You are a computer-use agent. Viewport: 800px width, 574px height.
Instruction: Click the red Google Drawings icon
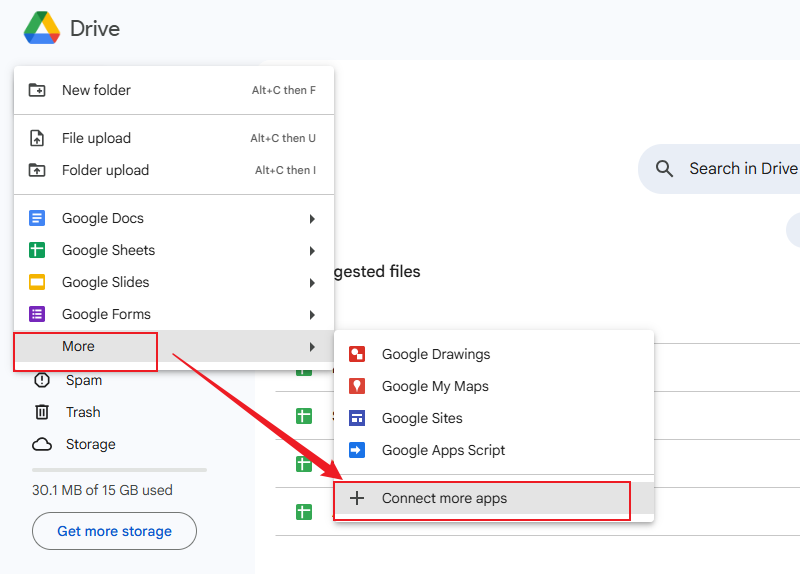357,354
